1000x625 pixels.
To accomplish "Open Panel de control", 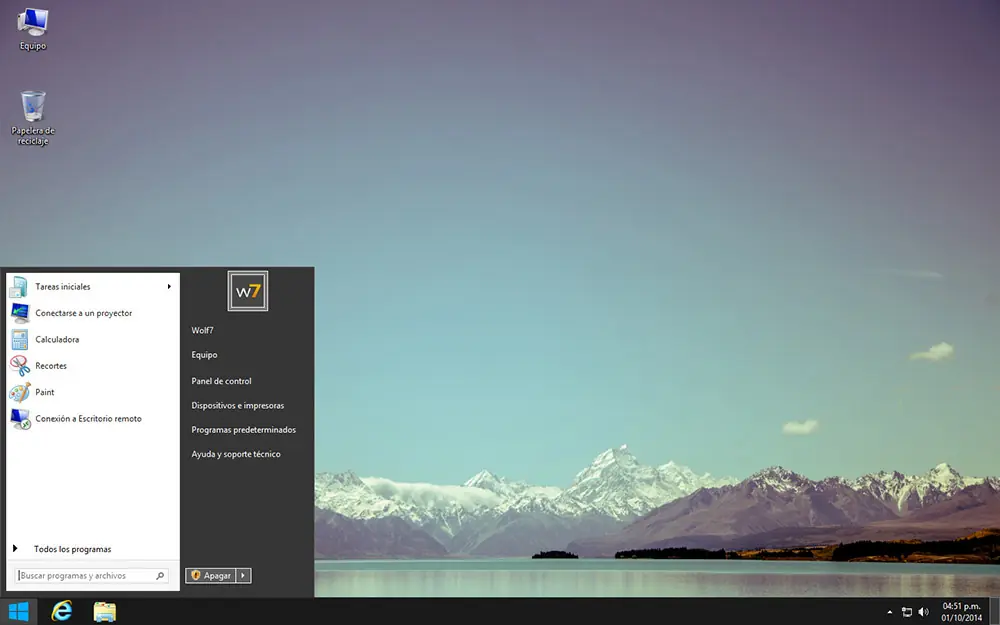I will [221, 381].
